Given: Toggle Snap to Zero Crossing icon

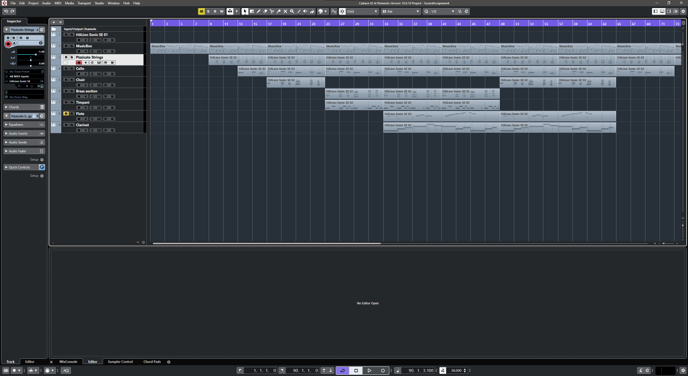Looking at the screenshot, I should tap(334, 11).
